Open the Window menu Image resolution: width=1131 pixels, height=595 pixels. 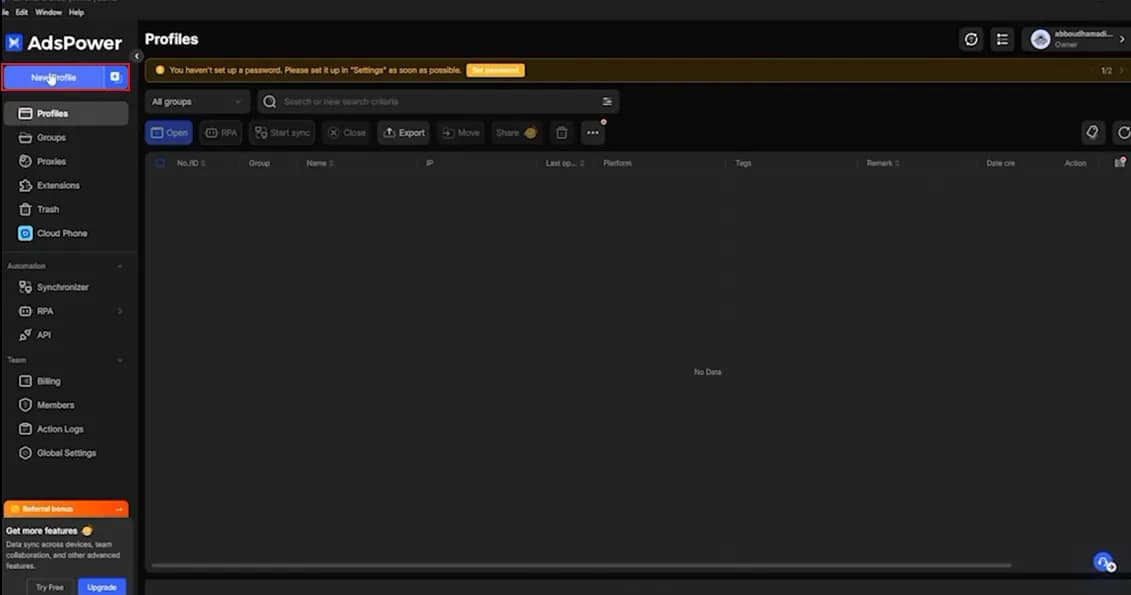[48, 12]
